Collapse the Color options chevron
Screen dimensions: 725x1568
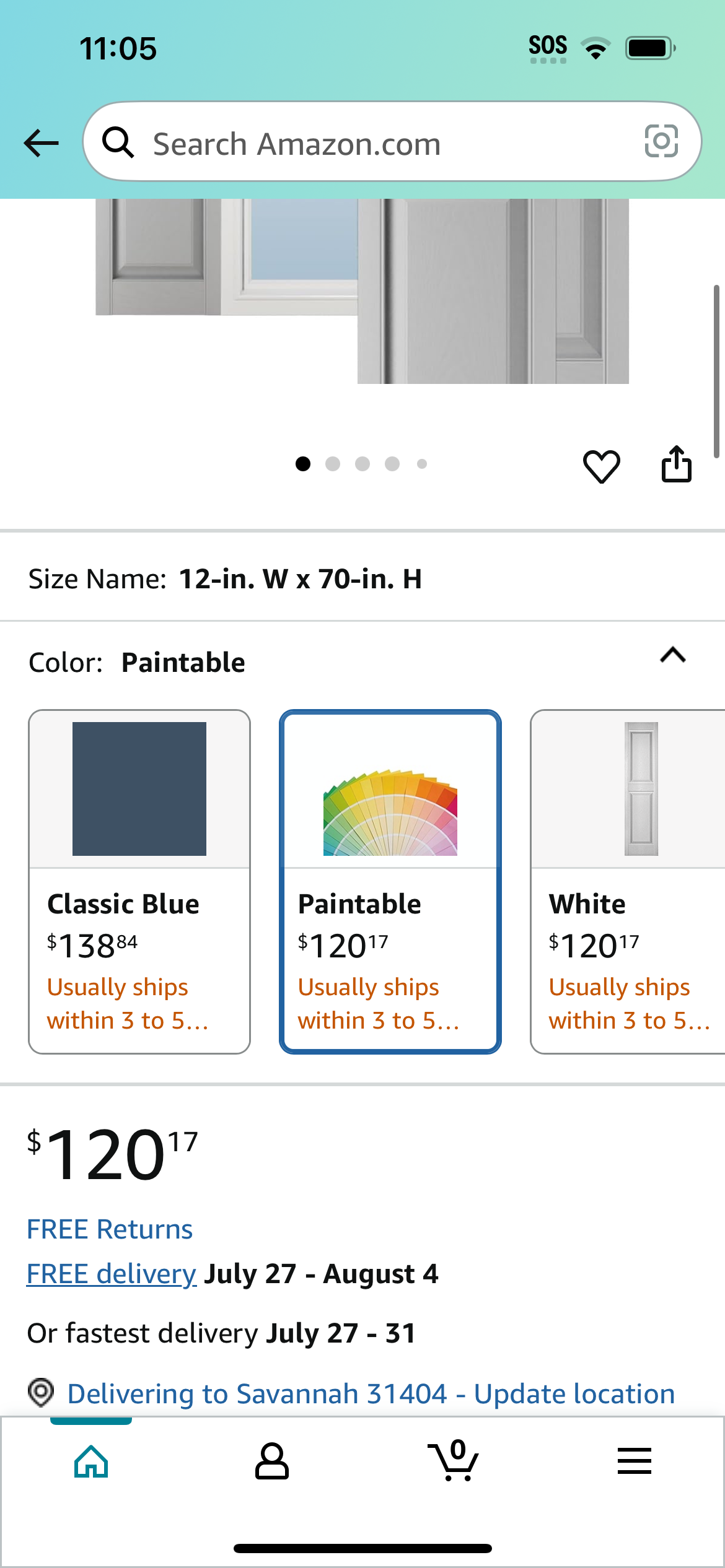point(673,655)
